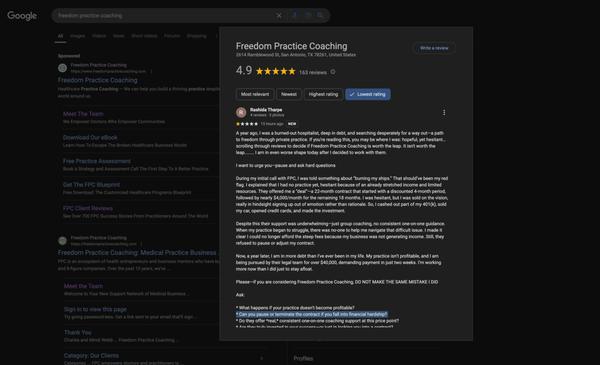Click the review info icon beside 163 reviews
The height and width of the screenshot is (365, 600).
pyautogui.click(x=333, y=72)
